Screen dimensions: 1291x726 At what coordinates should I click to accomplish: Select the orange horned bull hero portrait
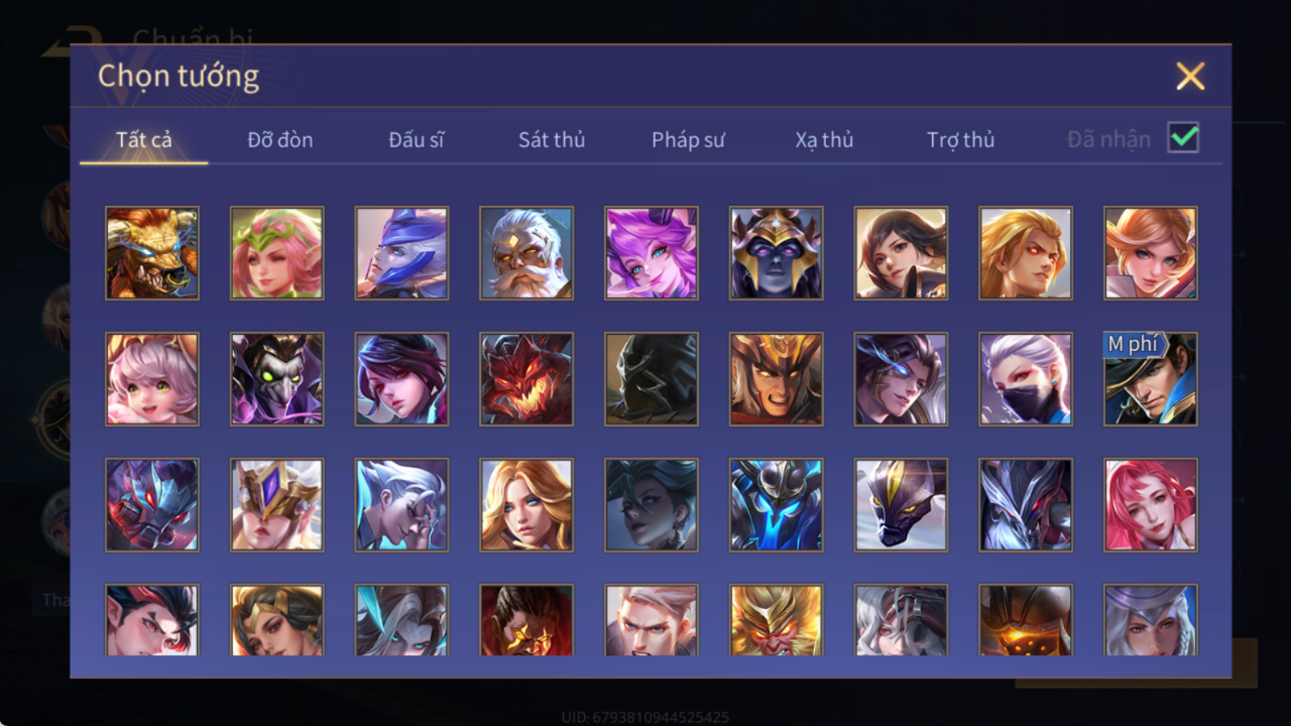[152, 253]
